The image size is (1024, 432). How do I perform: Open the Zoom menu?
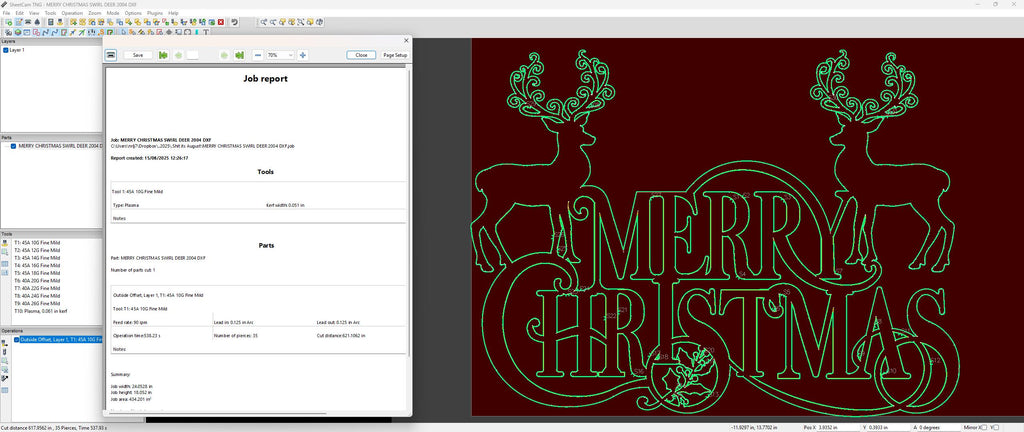click(x=95, y=13)
